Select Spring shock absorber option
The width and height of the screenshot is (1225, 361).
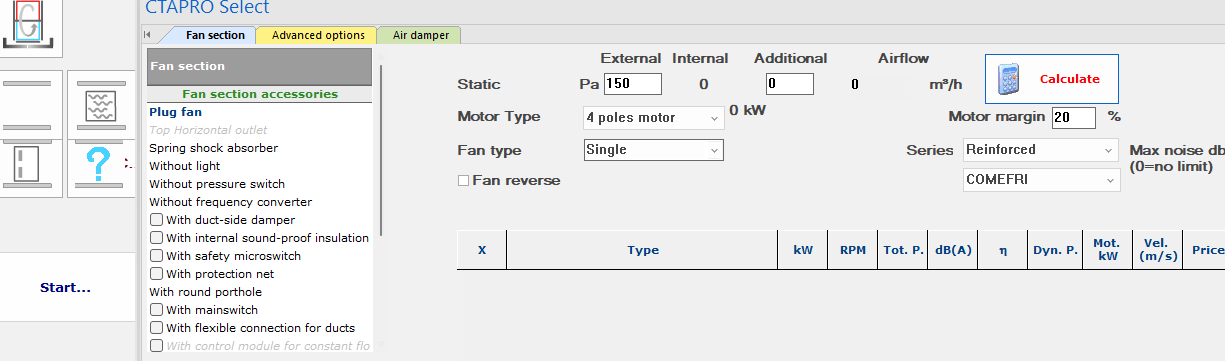214,148
